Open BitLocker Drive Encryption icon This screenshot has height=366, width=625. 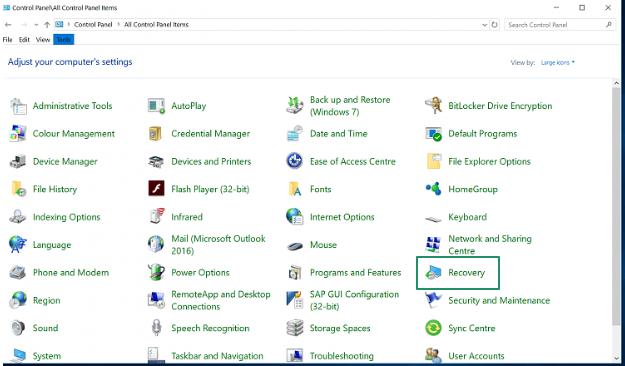[433, 105]
